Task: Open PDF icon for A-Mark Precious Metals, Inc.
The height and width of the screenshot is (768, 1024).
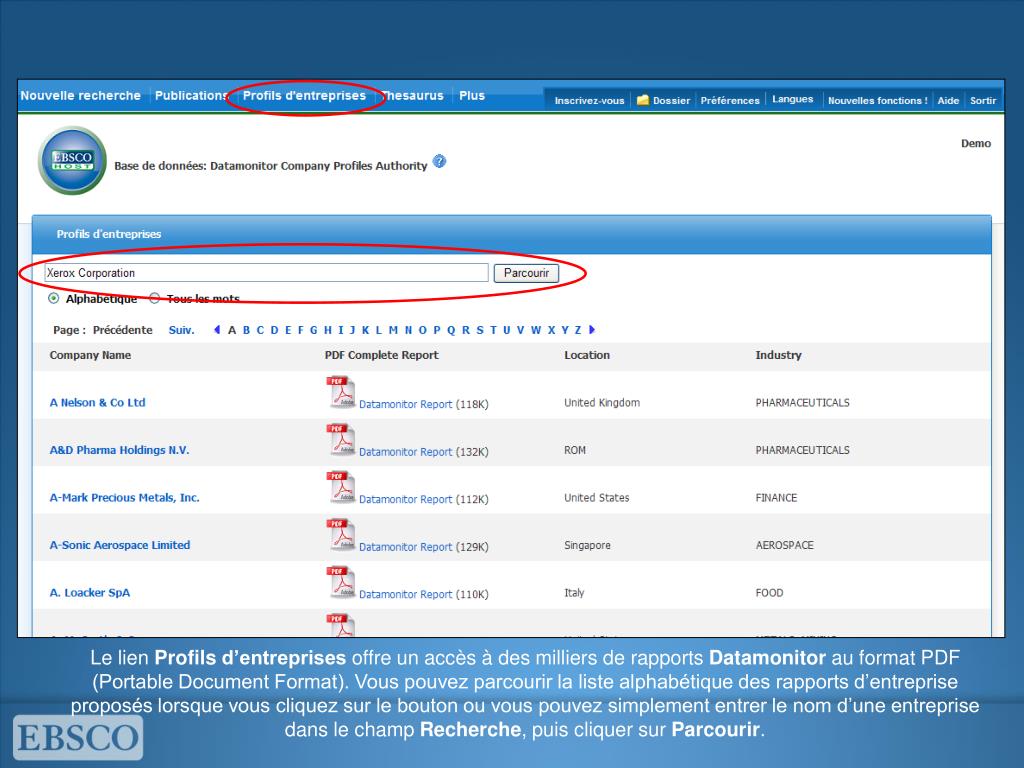Action: tap(341, 487)
